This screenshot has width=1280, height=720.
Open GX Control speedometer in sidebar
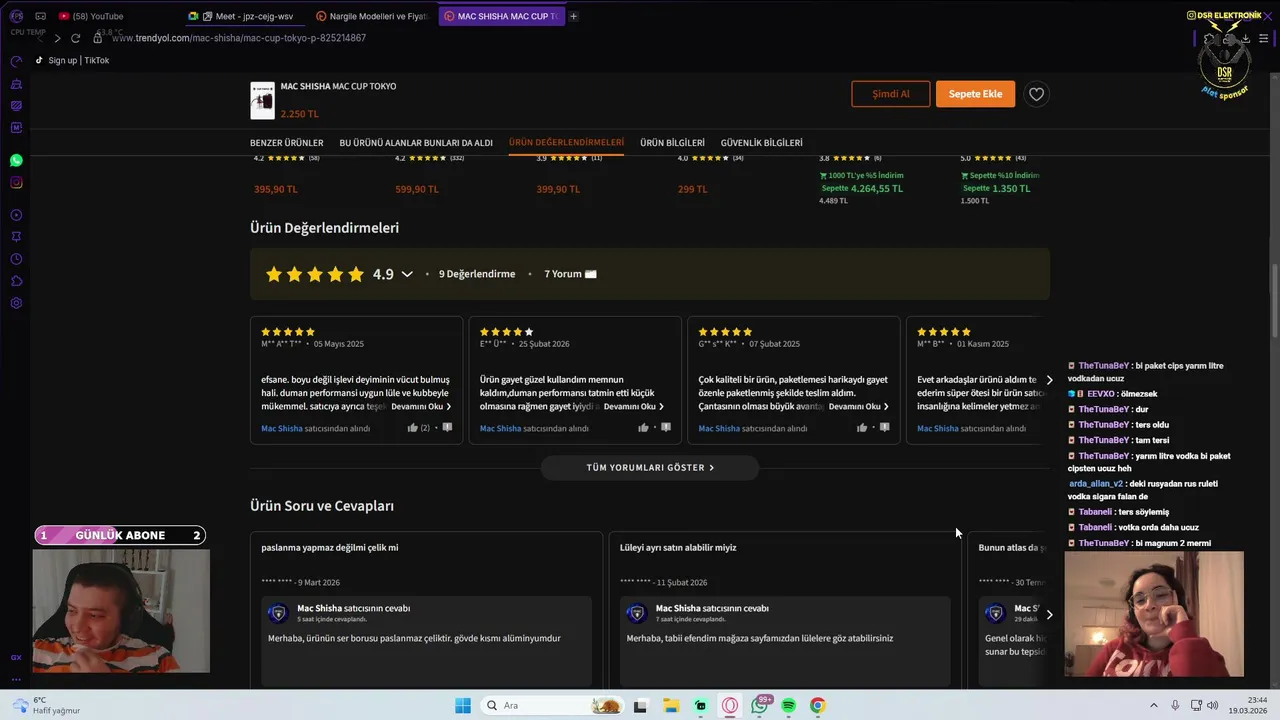[16, 61]
